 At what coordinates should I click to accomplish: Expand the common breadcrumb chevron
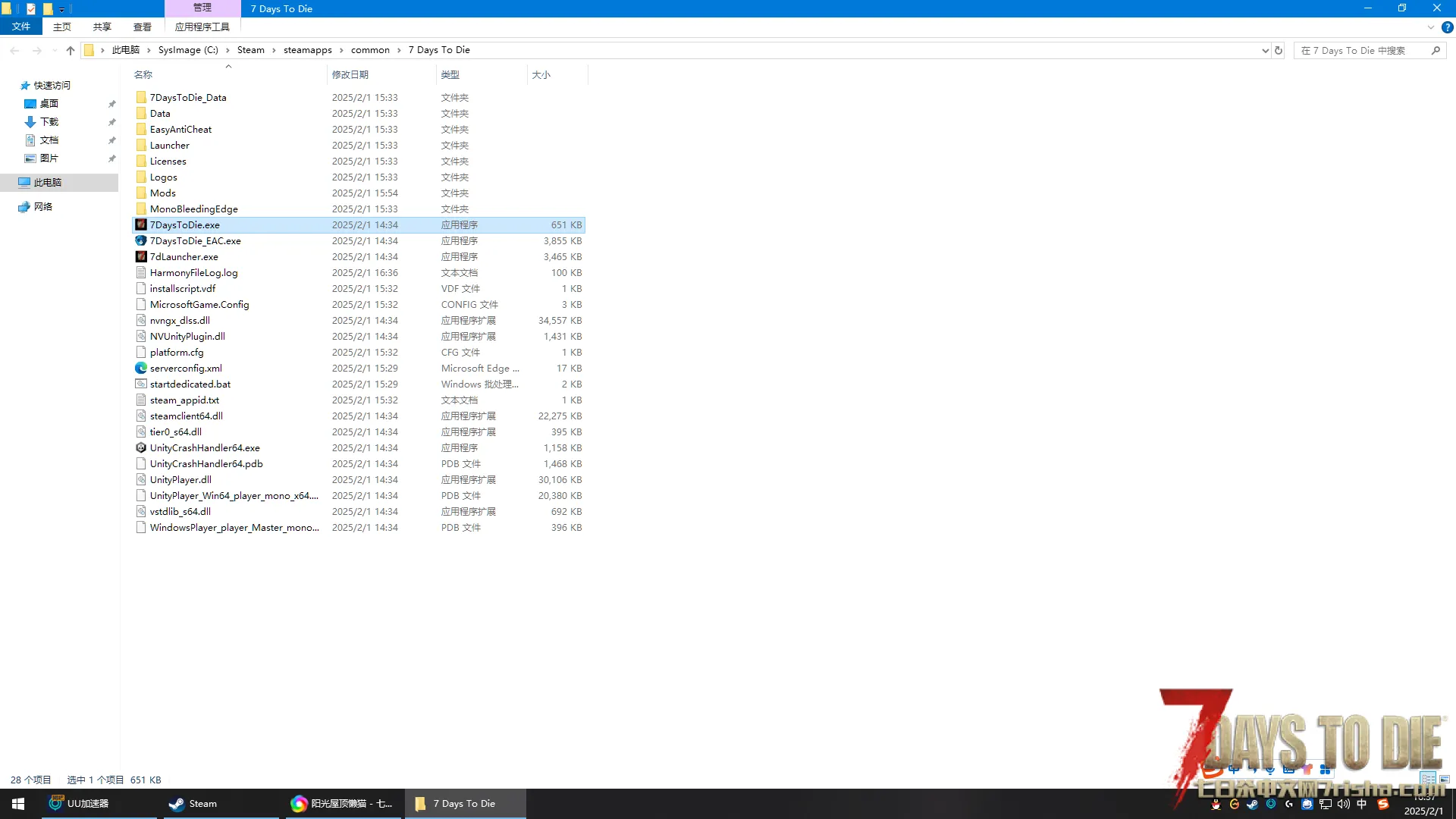[400, 50]
